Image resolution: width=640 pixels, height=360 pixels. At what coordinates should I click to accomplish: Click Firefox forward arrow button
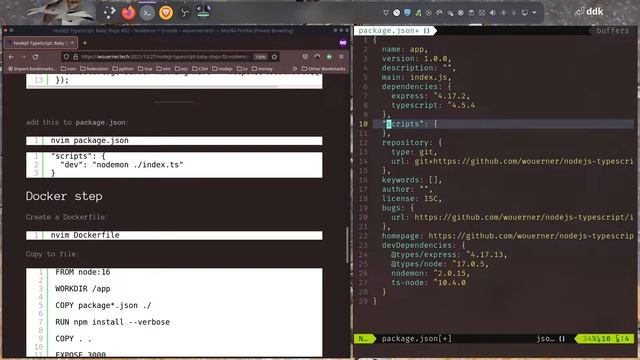point(23,57)
